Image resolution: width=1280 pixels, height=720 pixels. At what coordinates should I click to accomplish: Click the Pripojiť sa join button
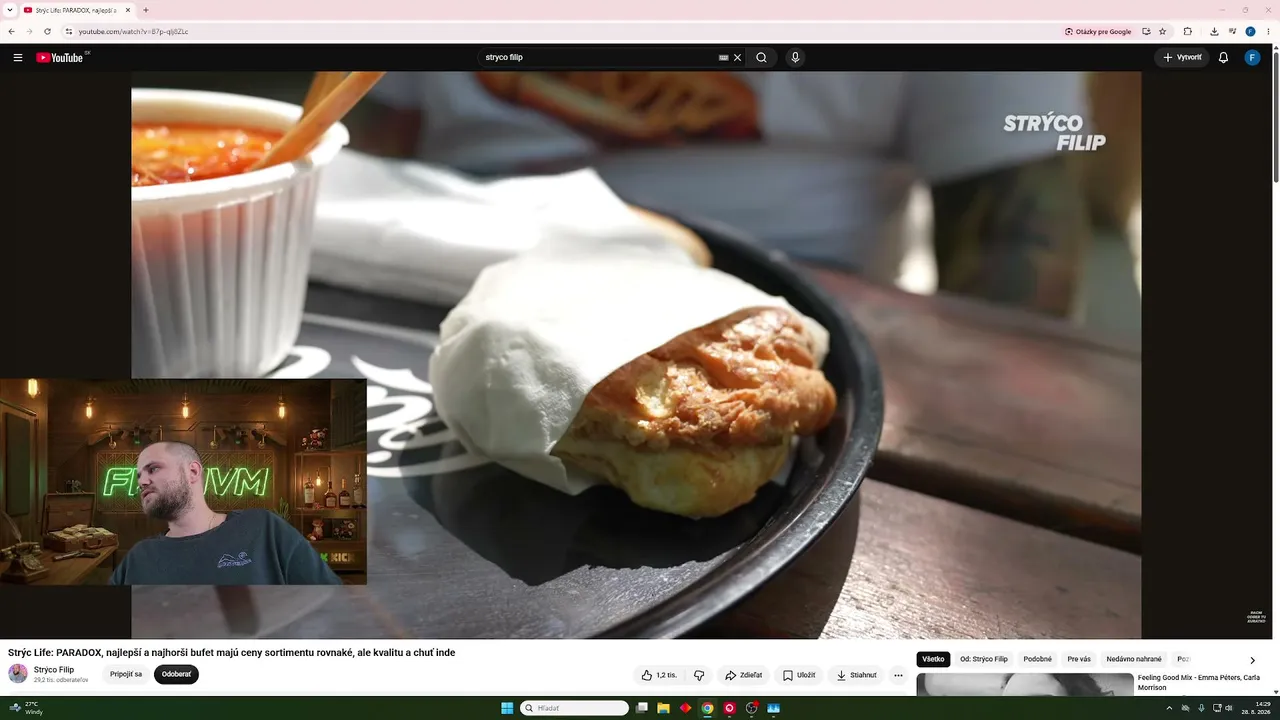[126, 675]
